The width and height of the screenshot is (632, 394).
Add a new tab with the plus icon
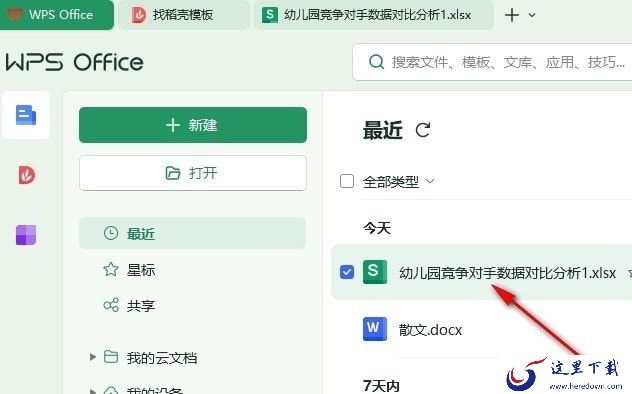pos(512,15)
